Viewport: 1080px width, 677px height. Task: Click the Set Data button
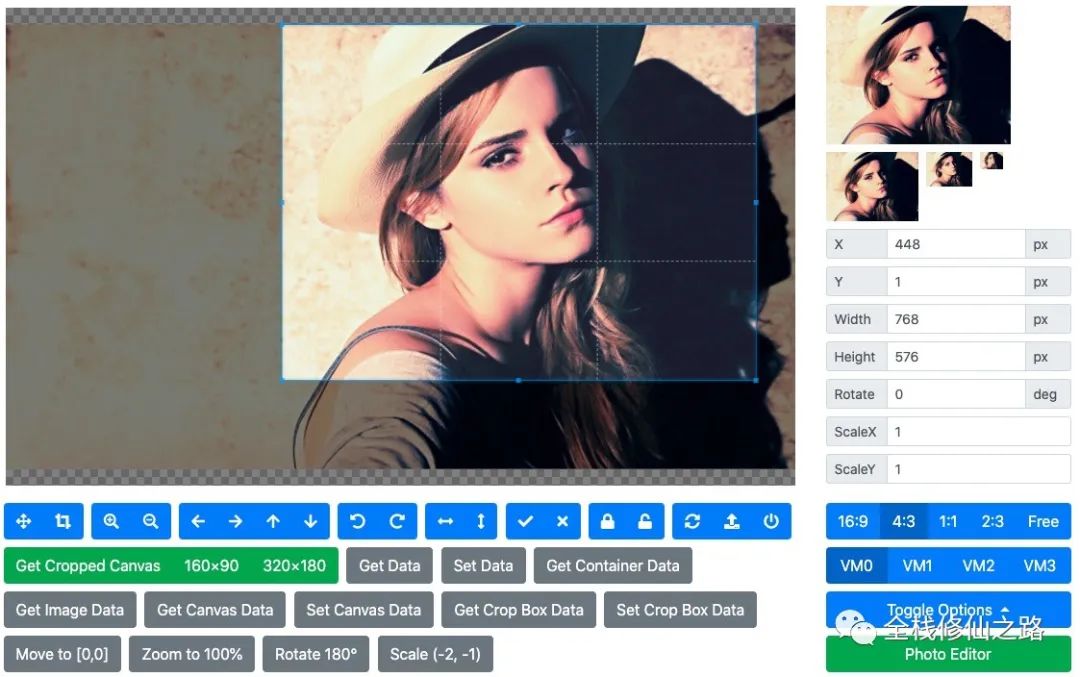tap(483, 565)
